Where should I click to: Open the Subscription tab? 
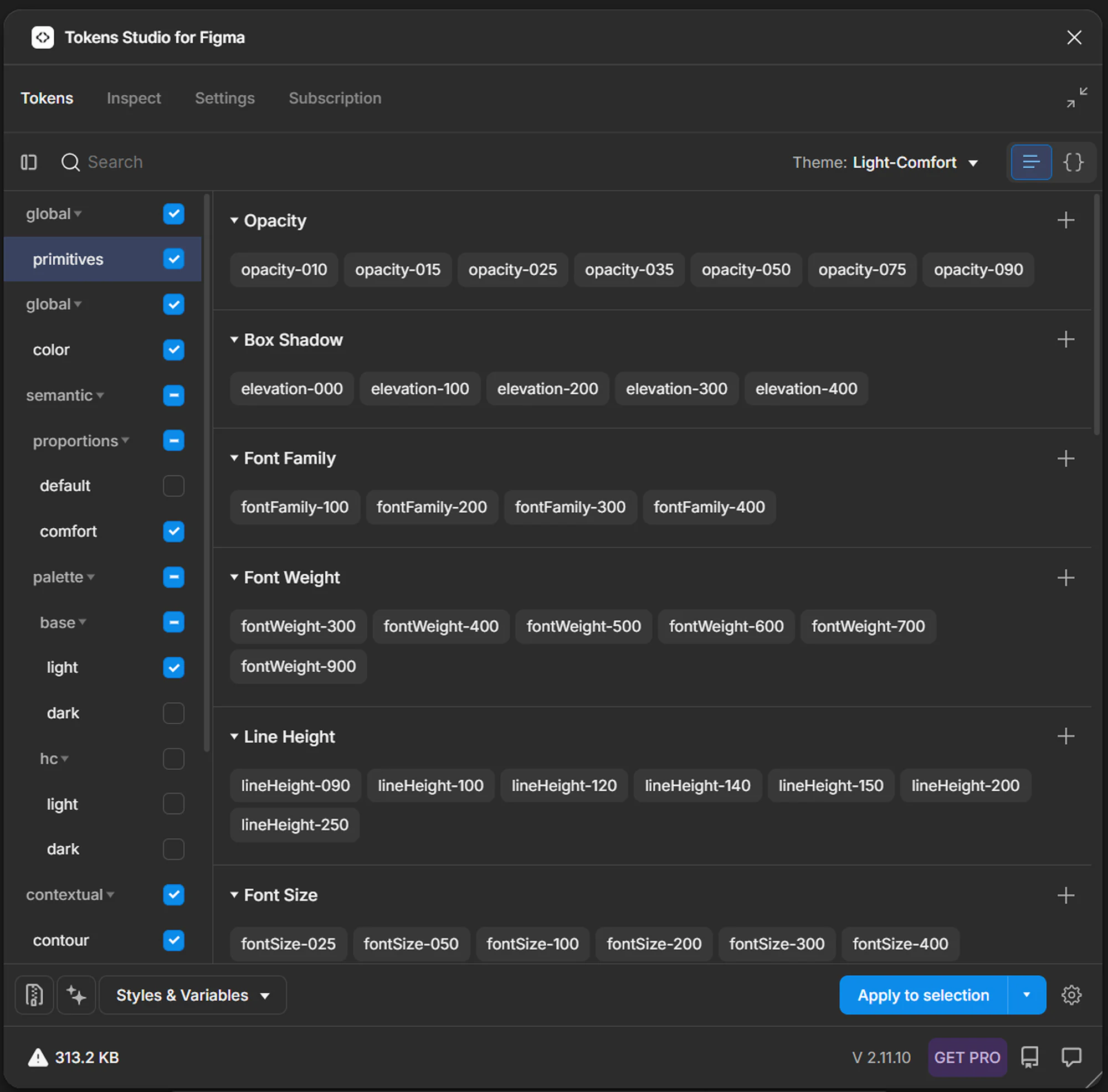335,98
